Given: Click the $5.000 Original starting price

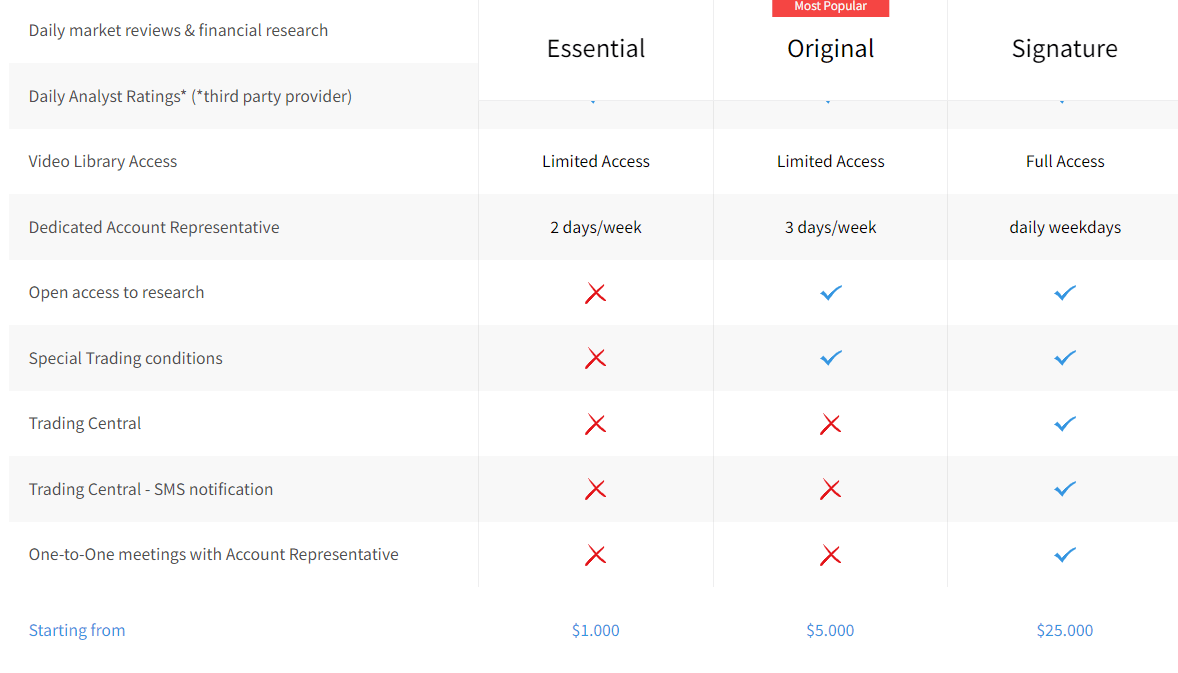Looking at the screenshot, I should (830, 630).
